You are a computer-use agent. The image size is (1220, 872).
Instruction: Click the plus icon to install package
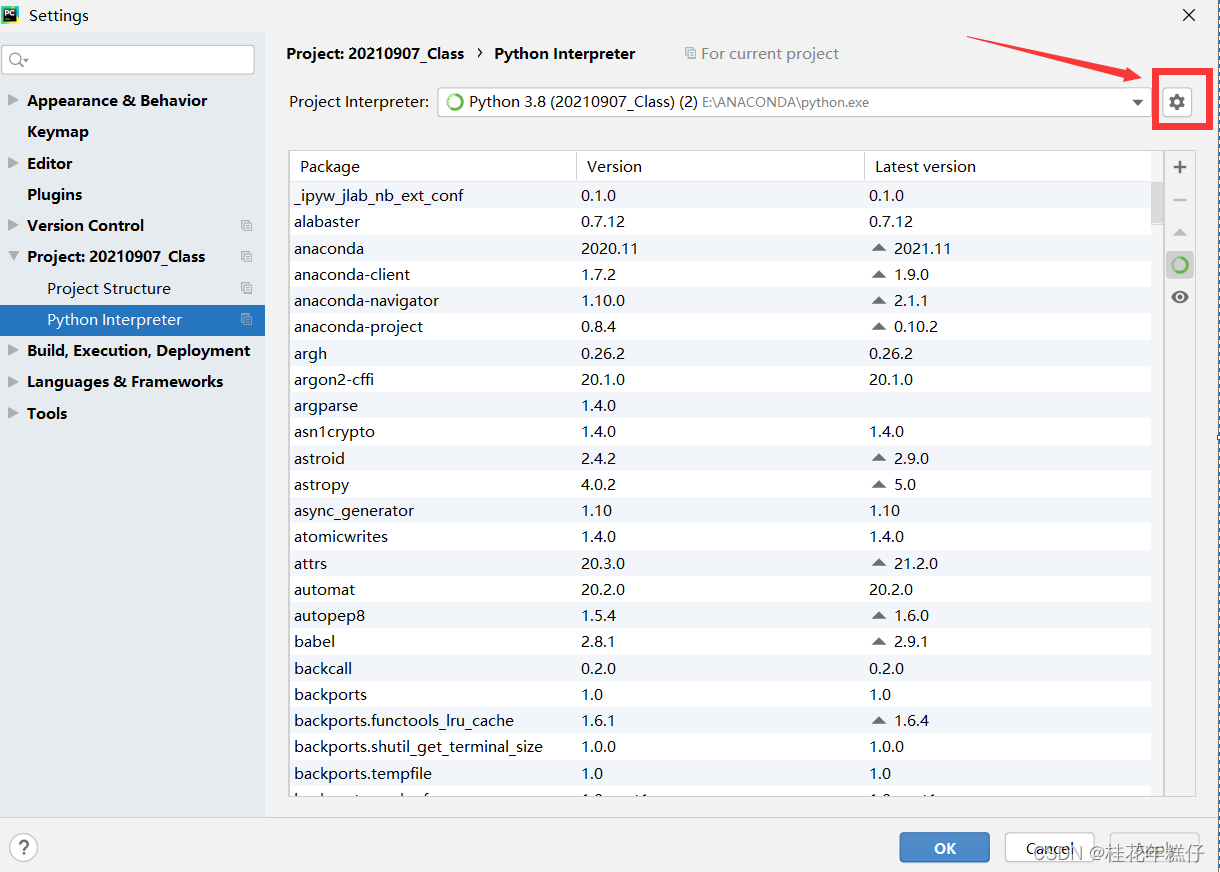(x=1180, y=167)
